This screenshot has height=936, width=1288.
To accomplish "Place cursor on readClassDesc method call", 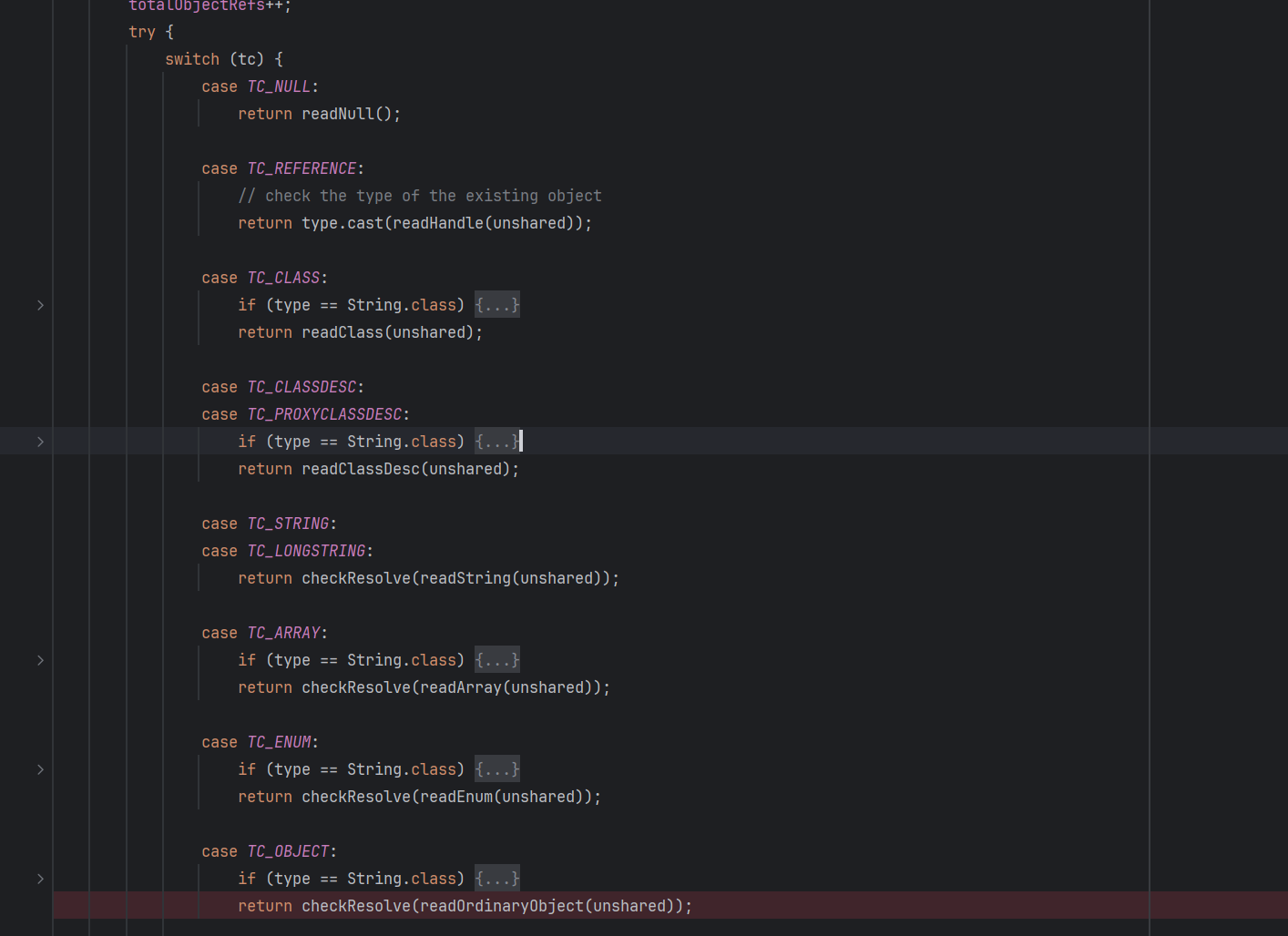I will (360, 469).
